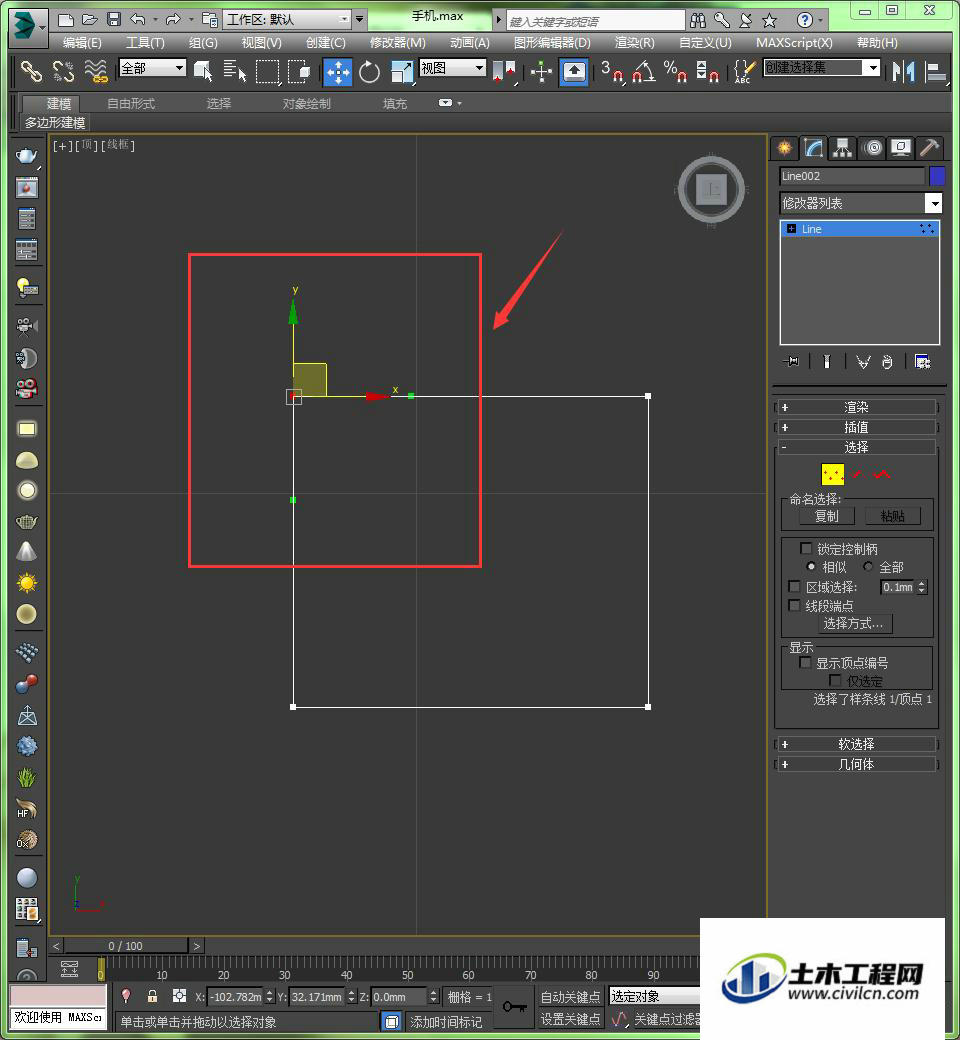Enable the 锁定控制柄 checkbox
The height and width of the screenshot is (1040, 960).
pyautogui.click(x=806, y=549)
